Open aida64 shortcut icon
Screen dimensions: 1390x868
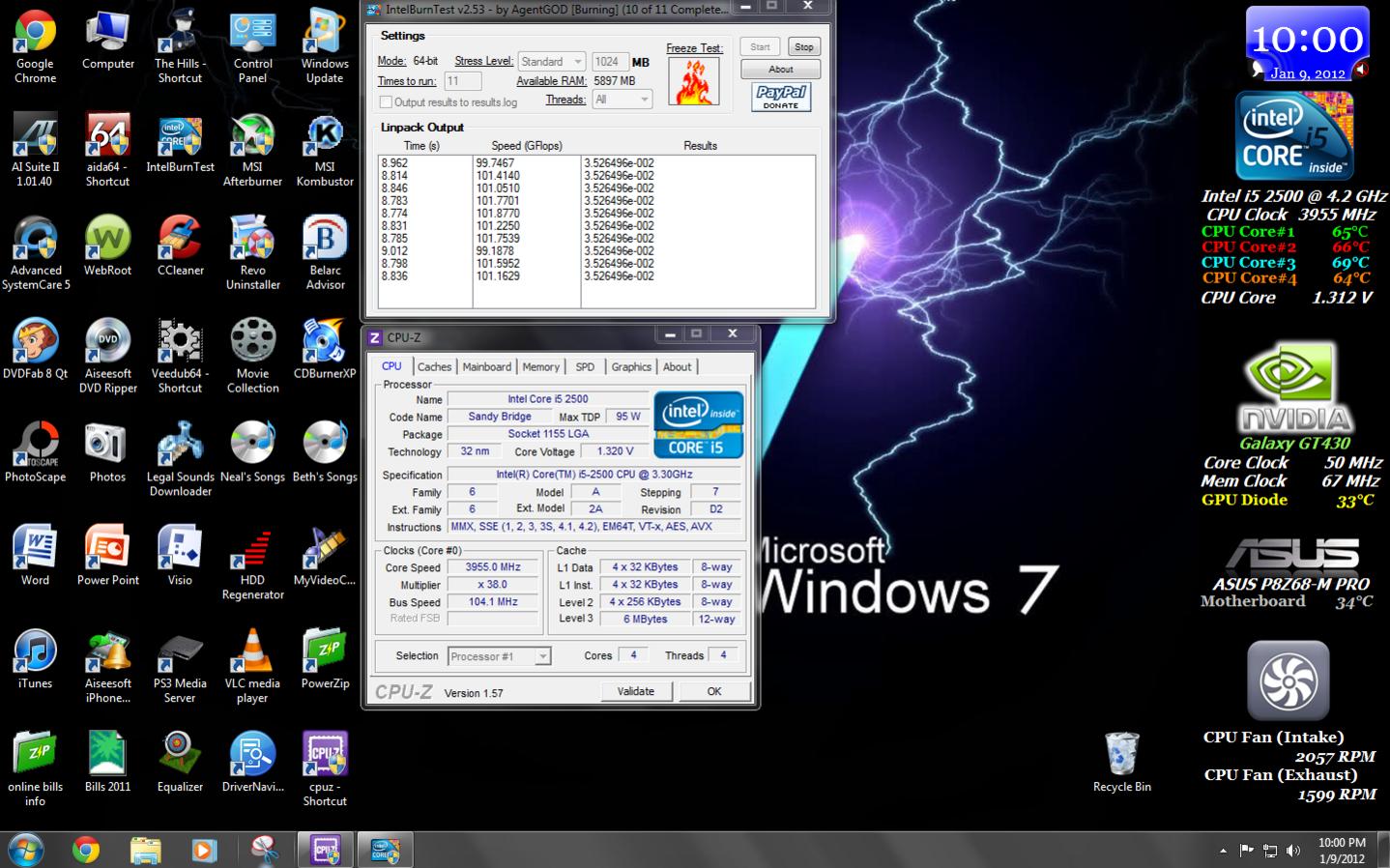click(107, 150)
